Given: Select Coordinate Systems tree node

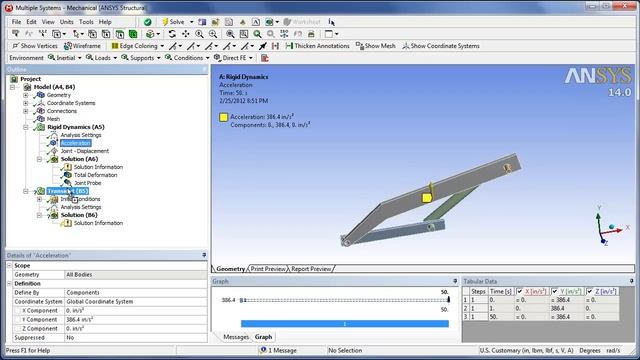Looking at the screenshot, I should 71,103.
